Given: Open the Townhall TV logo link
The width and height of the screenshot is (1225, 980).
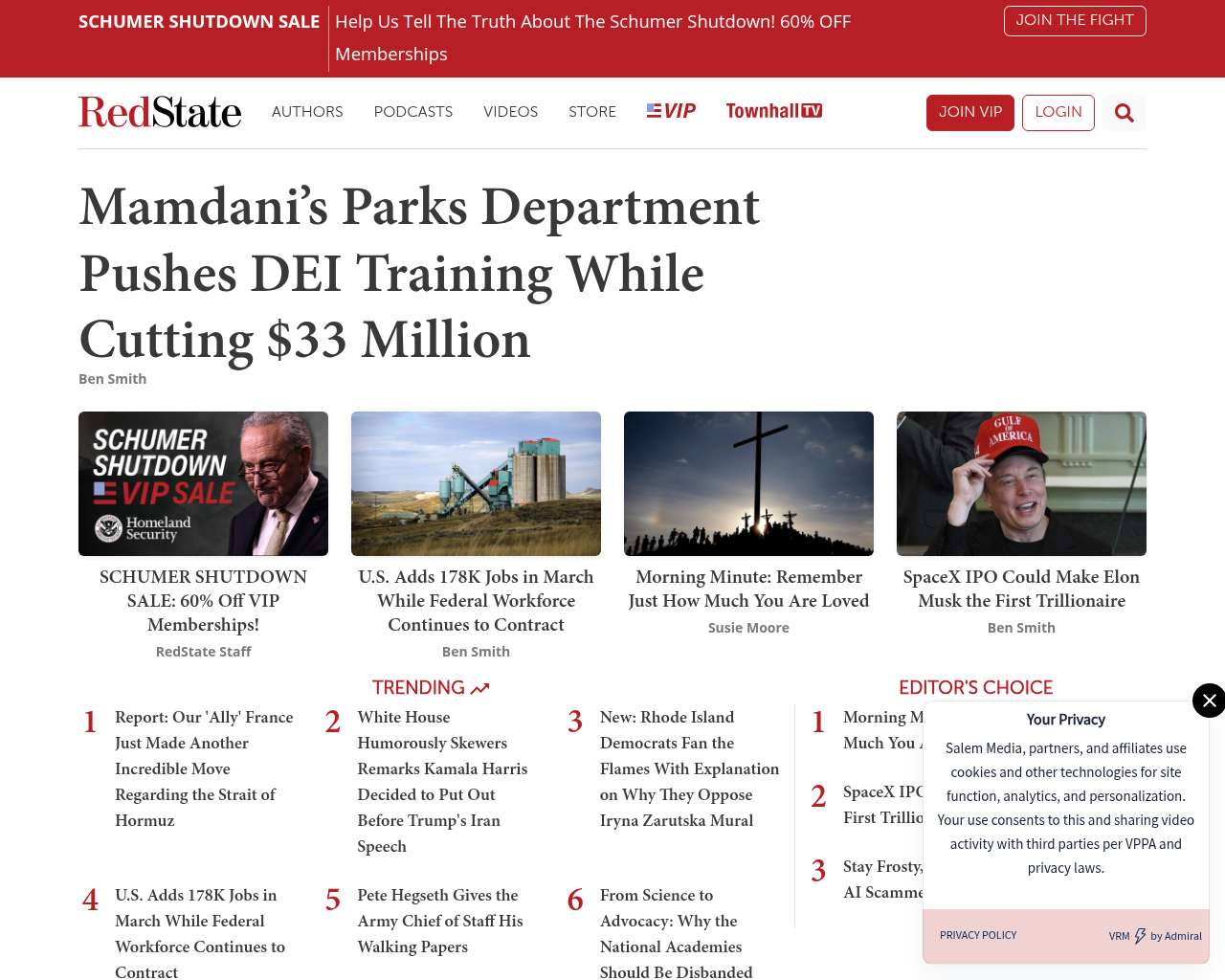Looking at the screenshot, I should 773,111.
